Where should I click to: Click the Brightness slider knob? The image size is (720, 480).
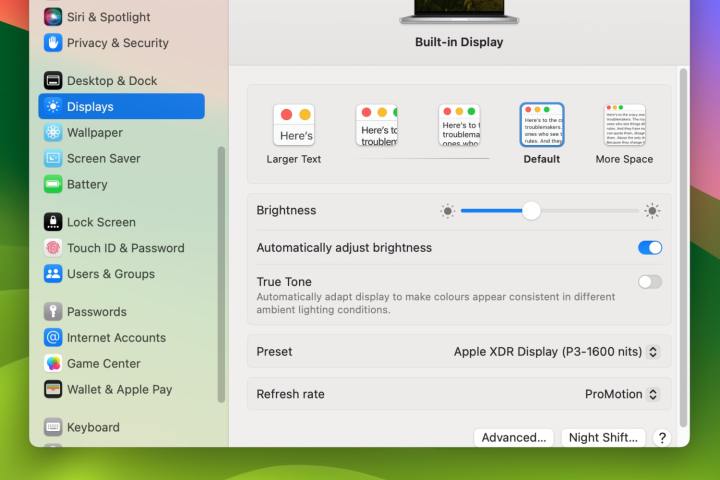(531, 211)
